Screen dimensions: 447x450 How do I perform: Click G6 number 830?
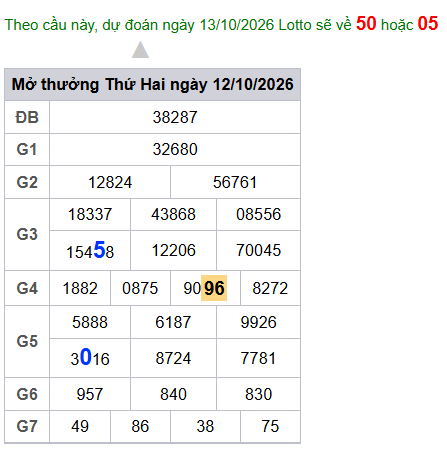coord(259,394)
